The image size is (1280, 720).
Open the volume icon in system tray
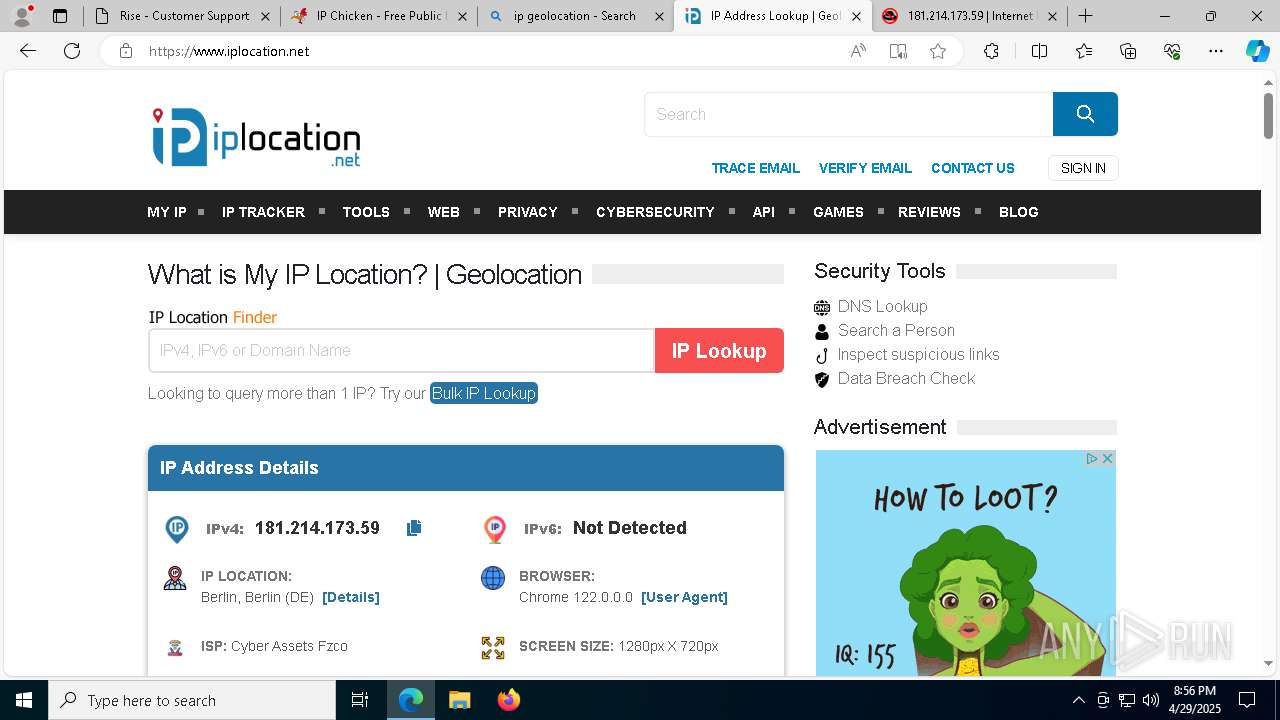click(1150, 700)
